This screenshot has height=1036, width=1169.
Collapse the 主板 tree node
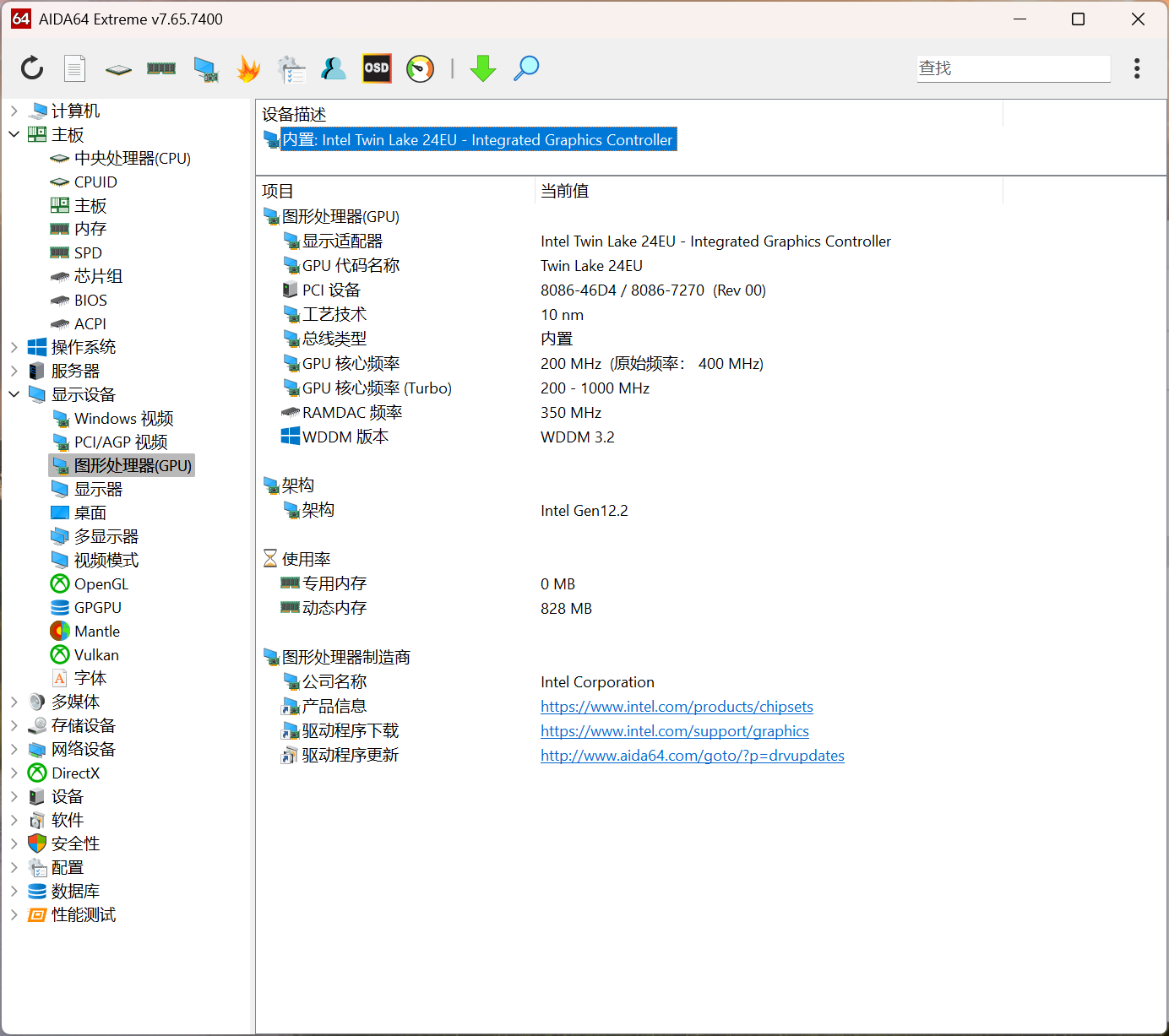click(x=14, y=134)
